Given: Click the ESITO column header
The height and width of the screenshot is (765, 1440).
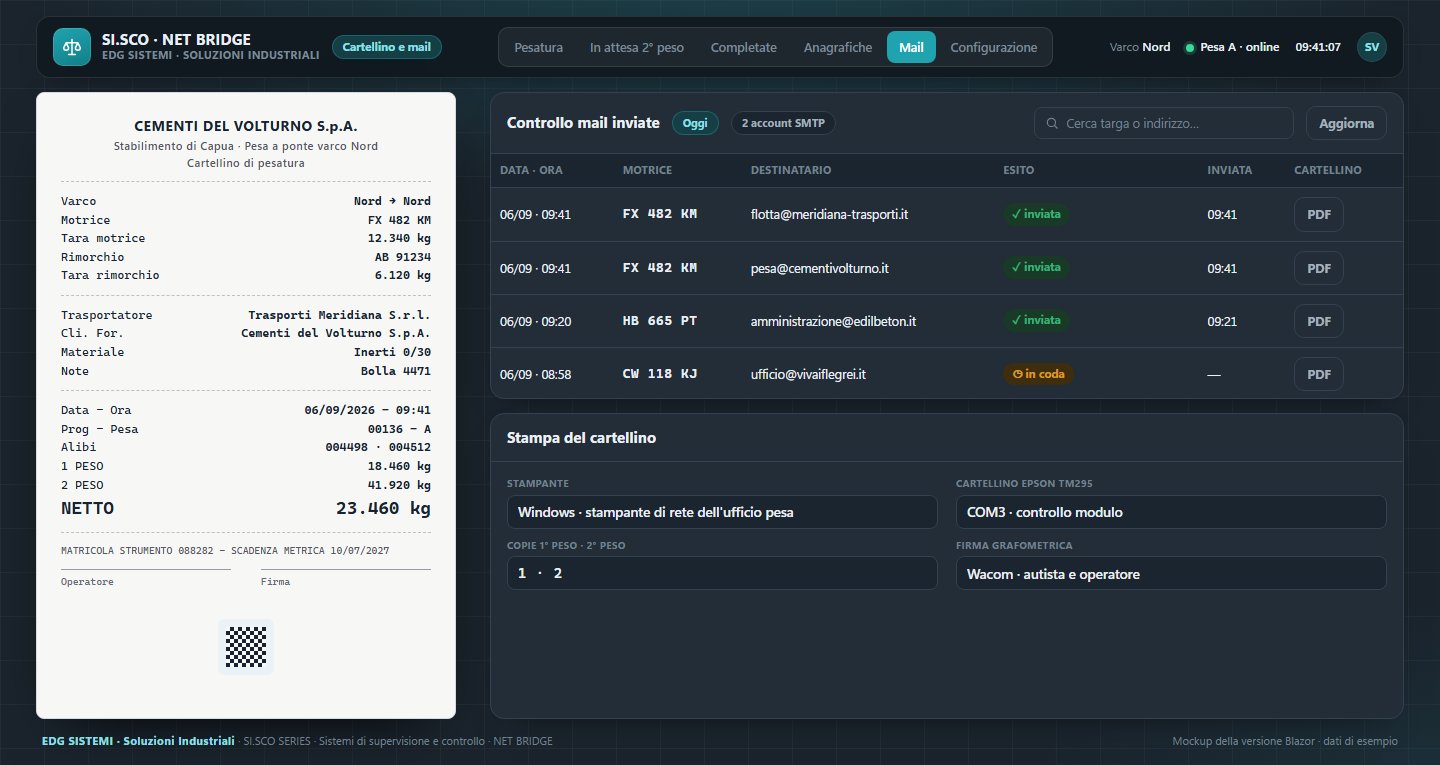Looking at the screenshot, I should pyautogui.click(x=1019, y=170).
